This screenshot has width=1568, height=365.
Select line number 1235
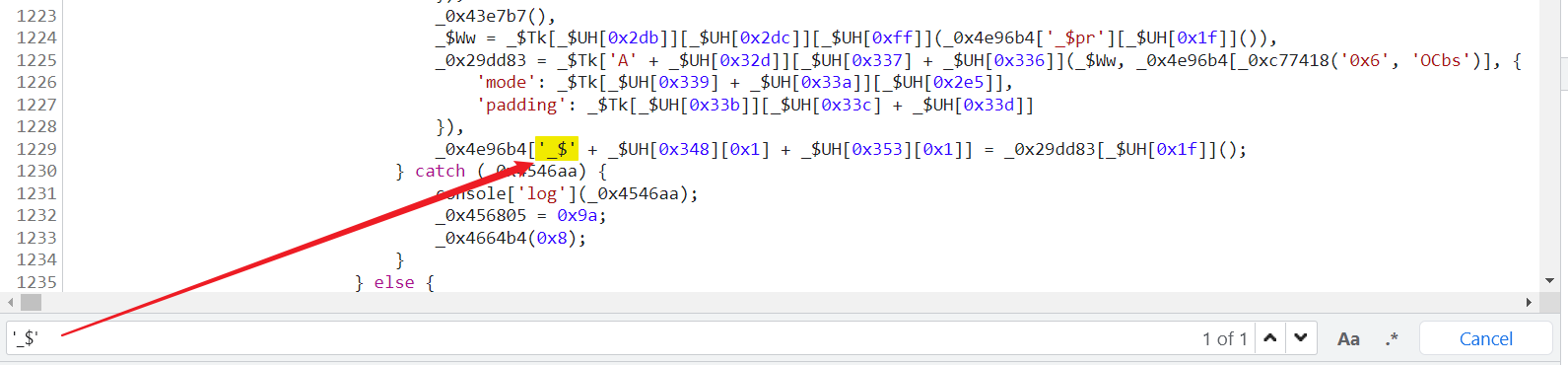[x=36, y=282]
